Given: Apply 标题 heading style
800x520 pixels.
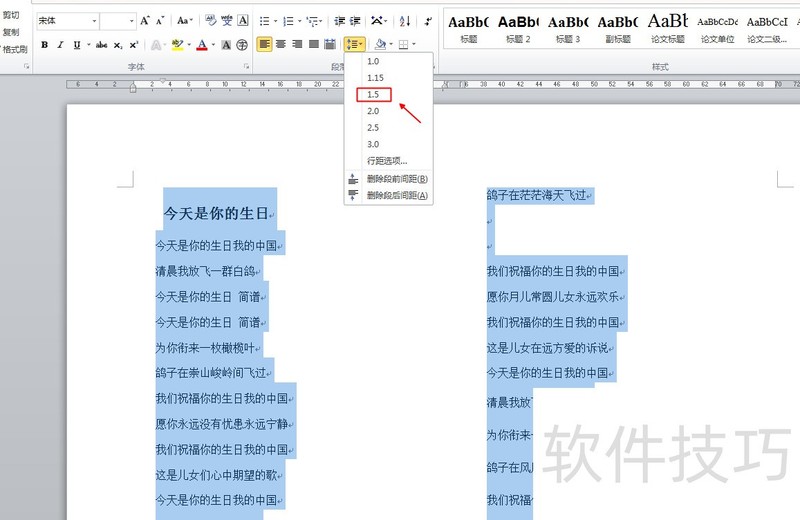Looking at the screenshot, I should pyautogui.click(x=468, y=29).
